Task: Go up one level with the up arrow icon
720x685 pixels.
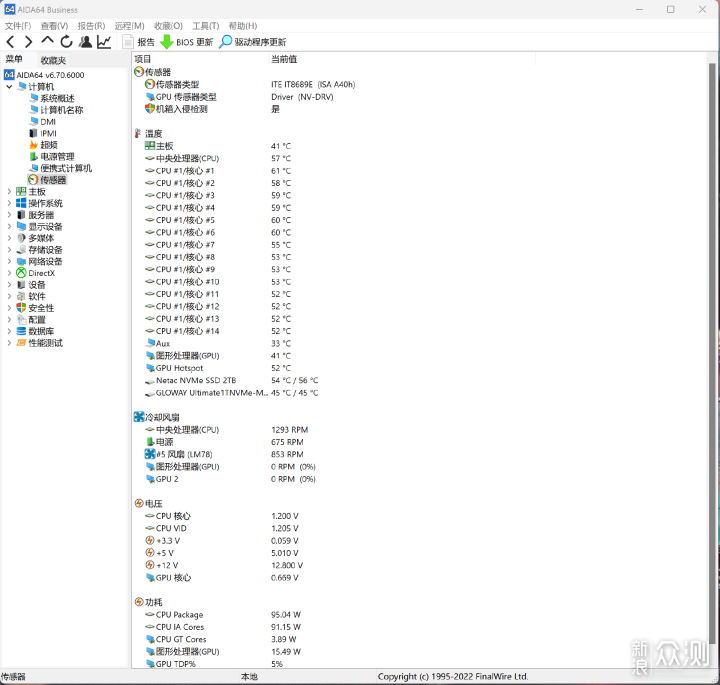Action: [47, 41]
